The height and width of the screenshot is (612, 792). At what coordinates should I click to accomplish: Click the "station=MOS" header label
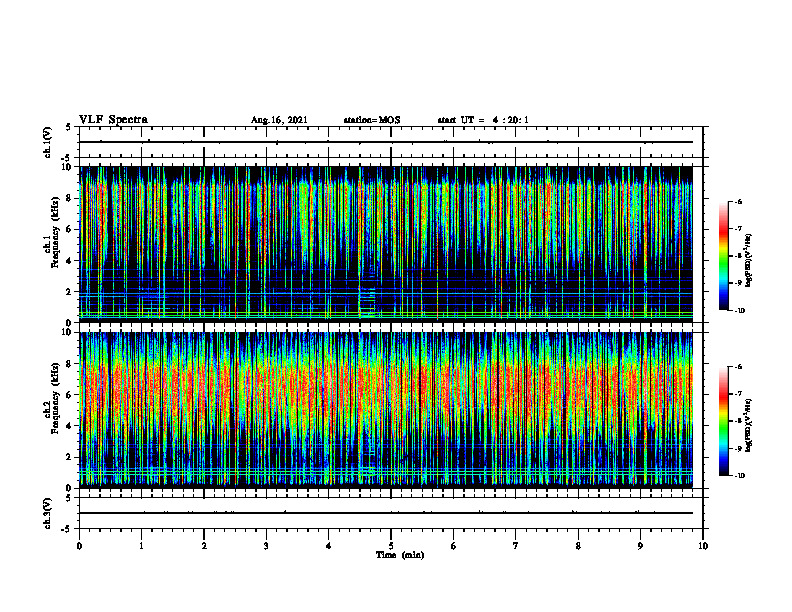[372, 120]
